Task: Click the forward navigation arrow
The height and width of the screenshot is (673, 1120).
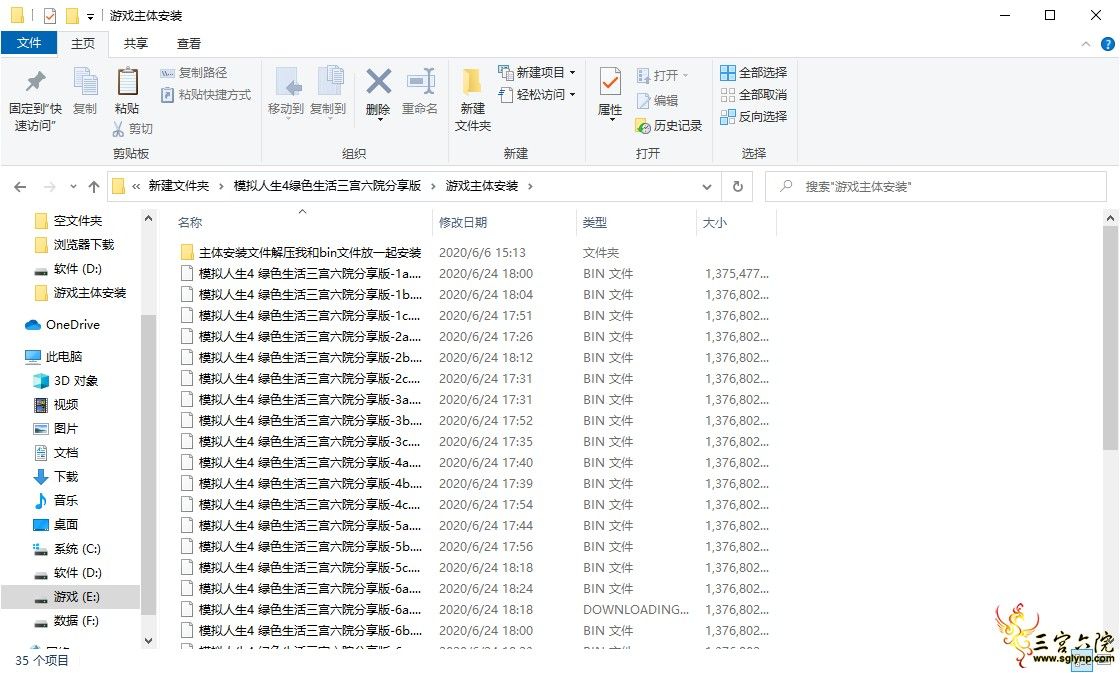Action: tap(49, 186)
